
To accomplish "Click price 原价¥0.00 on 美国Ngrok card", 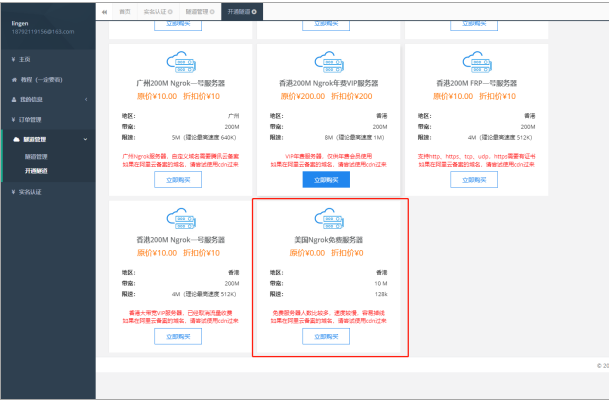I will 307,253.
